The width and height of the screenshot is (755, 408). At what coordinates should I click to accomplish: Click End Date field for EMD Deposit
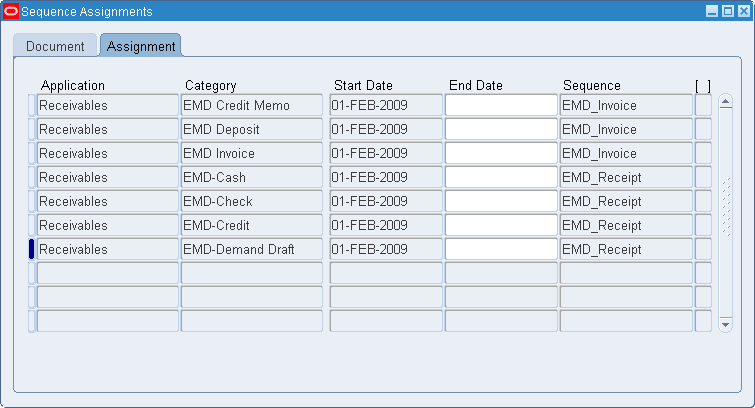click(501, 129)
